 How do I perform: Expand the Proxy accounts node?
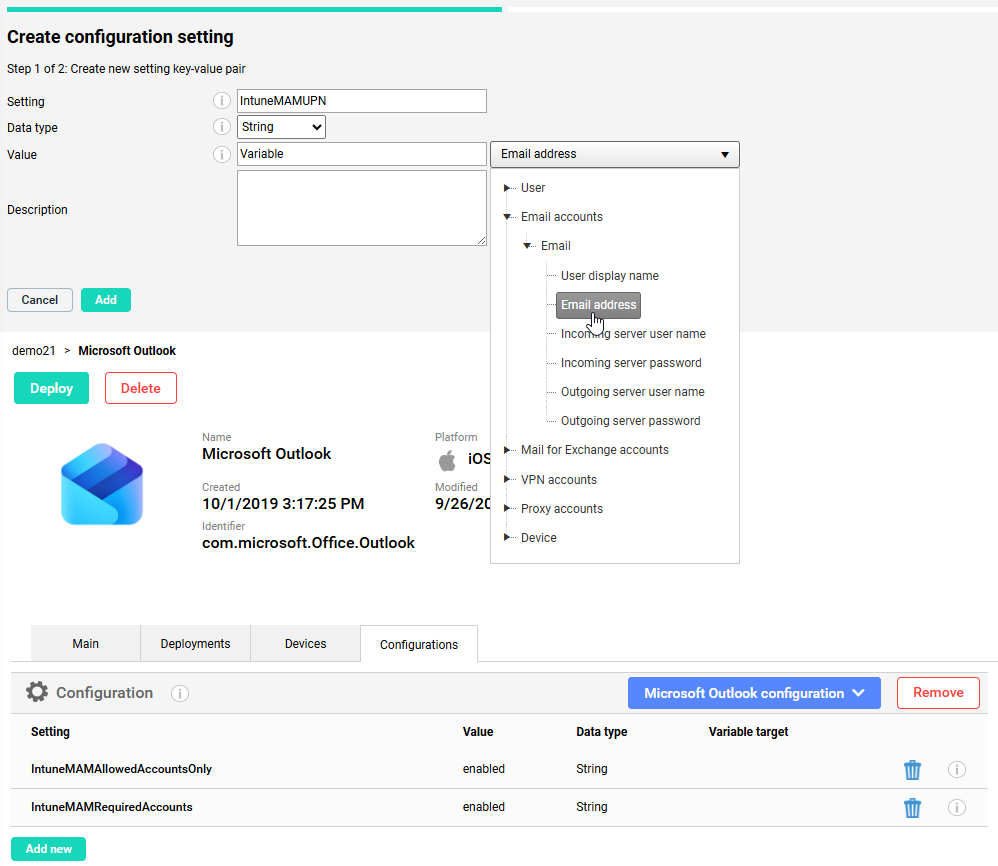507,508
